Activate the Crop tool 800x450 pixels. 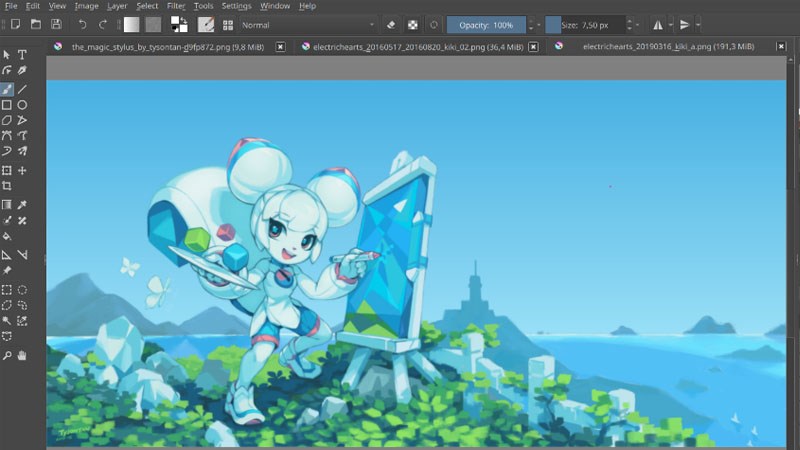click(7, 186)
